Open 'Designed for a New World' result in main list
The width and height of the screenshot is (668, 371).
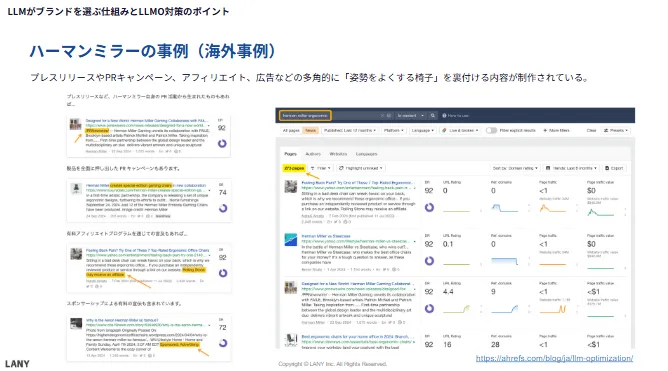356,284
